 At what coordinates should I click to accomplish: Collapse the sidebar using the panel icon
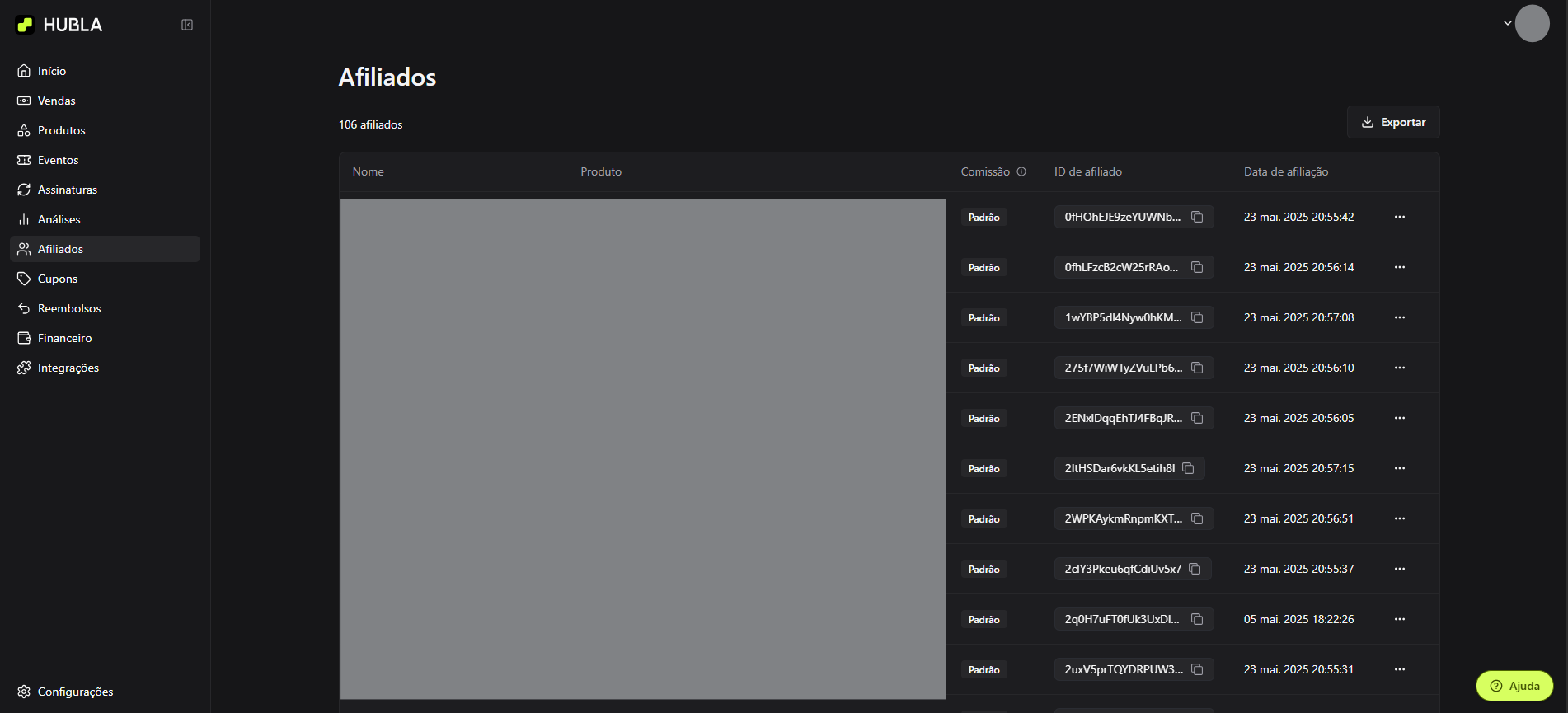pos(187,25)
